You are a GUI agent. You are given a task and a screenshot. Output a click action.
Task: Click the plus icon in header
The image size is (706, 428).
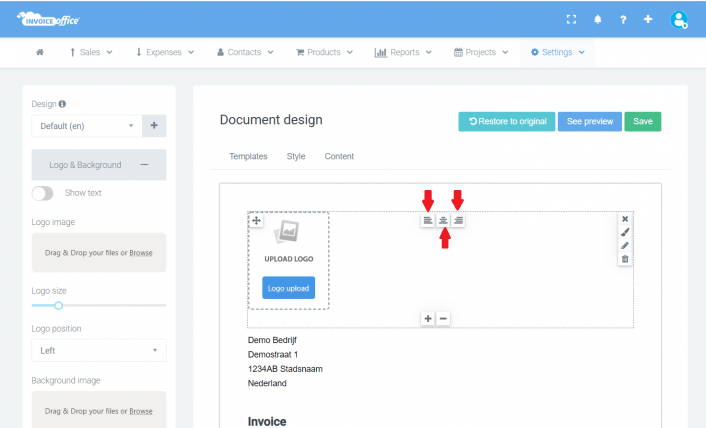(648, 19)
